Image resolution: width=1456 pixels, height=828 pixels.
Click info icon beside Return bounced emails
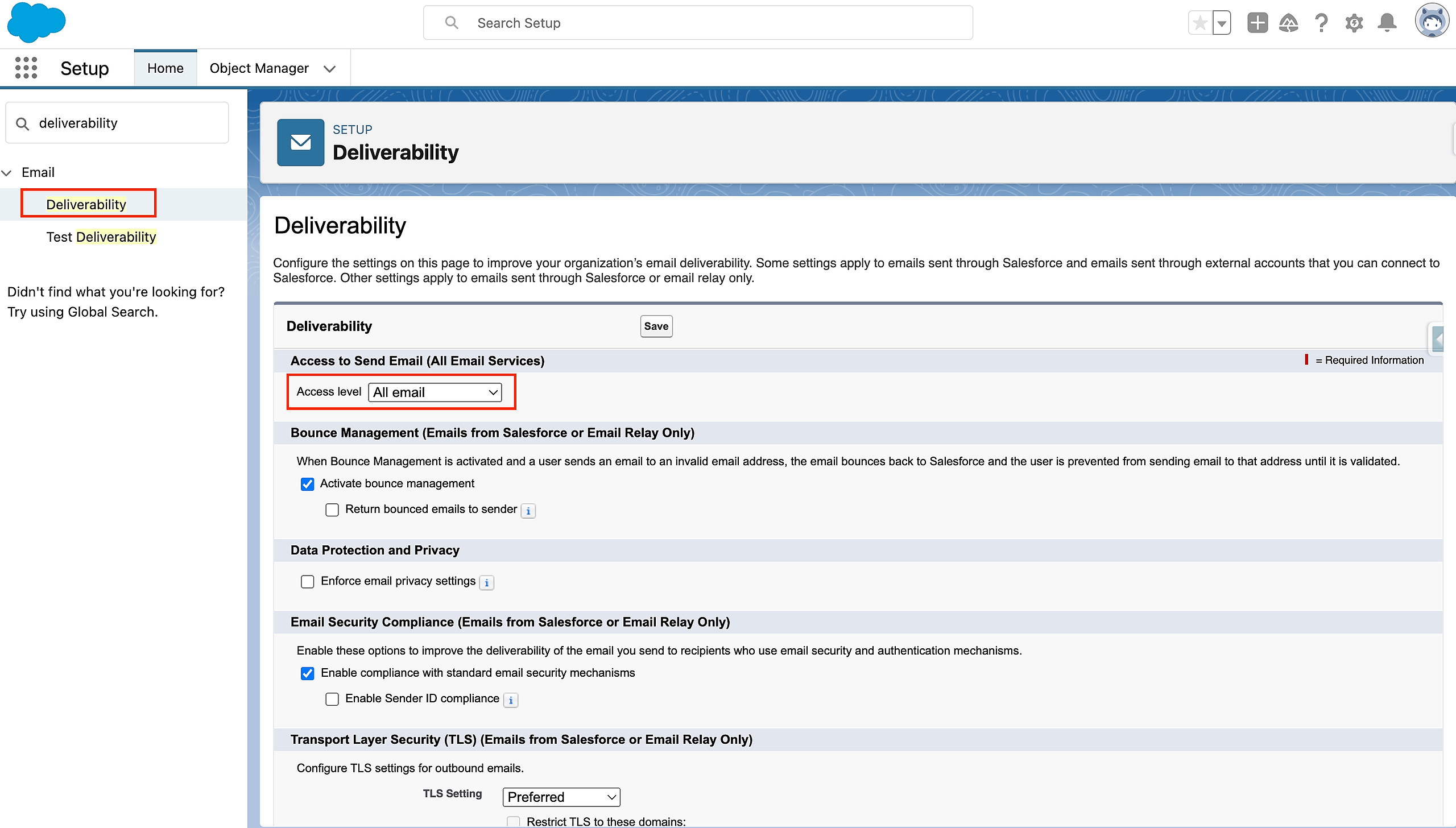(x=528, y=511)
